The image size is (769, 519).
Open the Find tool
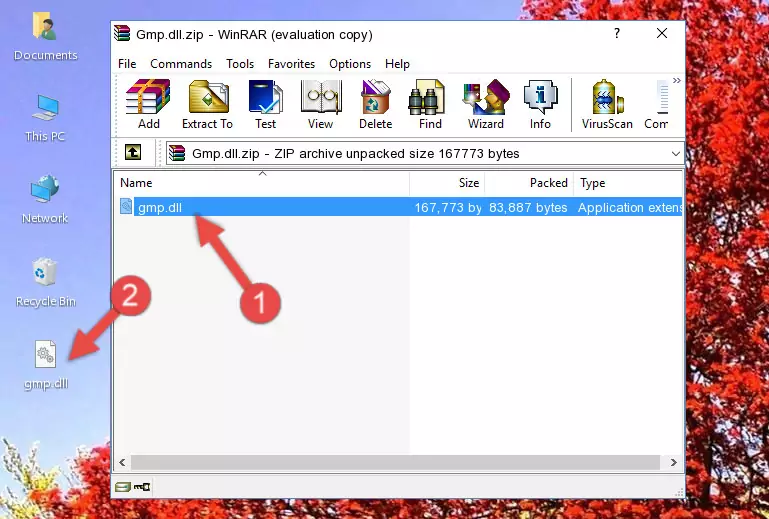430,105
